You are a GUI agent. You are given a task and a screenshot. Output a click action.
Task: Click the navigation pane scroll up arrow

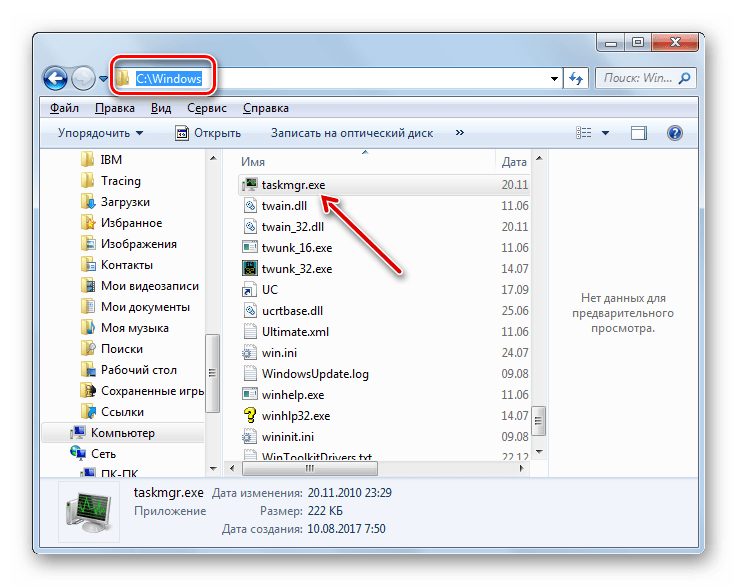213,158
